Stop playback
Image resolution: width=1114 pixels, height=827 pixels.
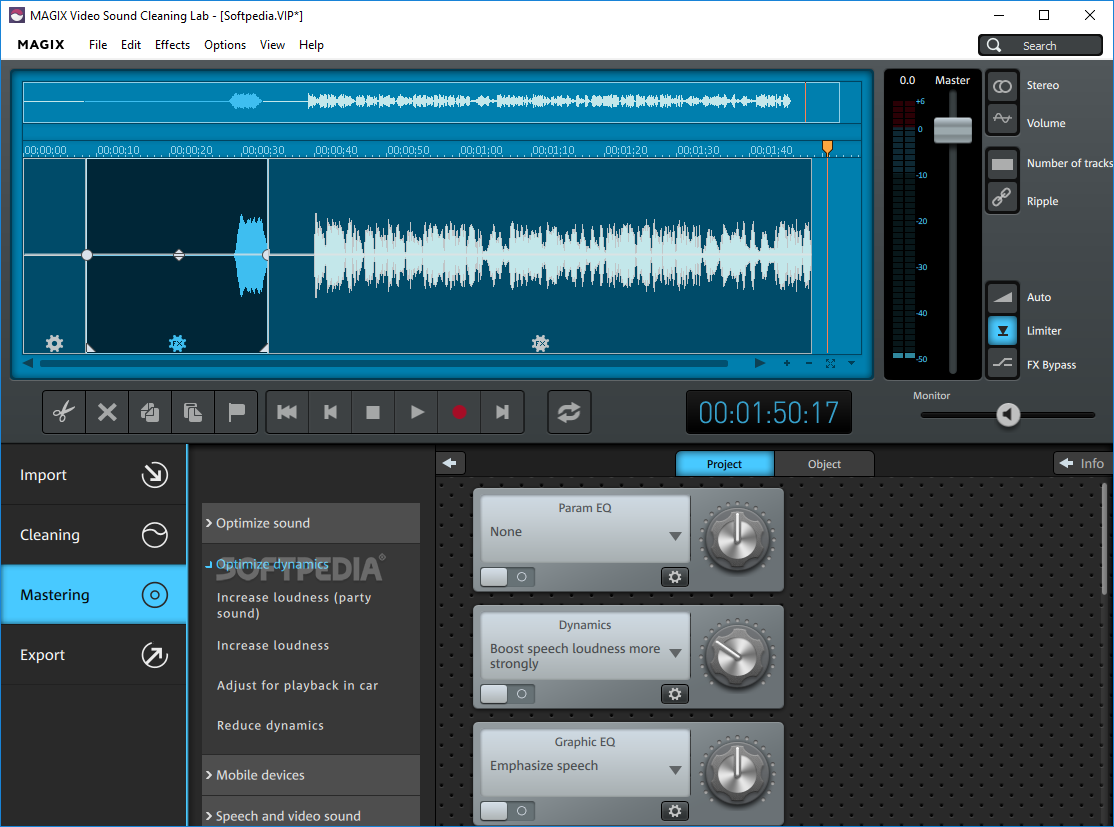coord(373,412)
